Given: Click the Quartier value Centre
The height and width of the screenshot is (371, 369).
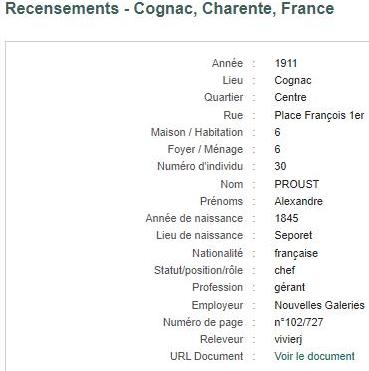Looking at the screenshot, I should coord(290,97).
